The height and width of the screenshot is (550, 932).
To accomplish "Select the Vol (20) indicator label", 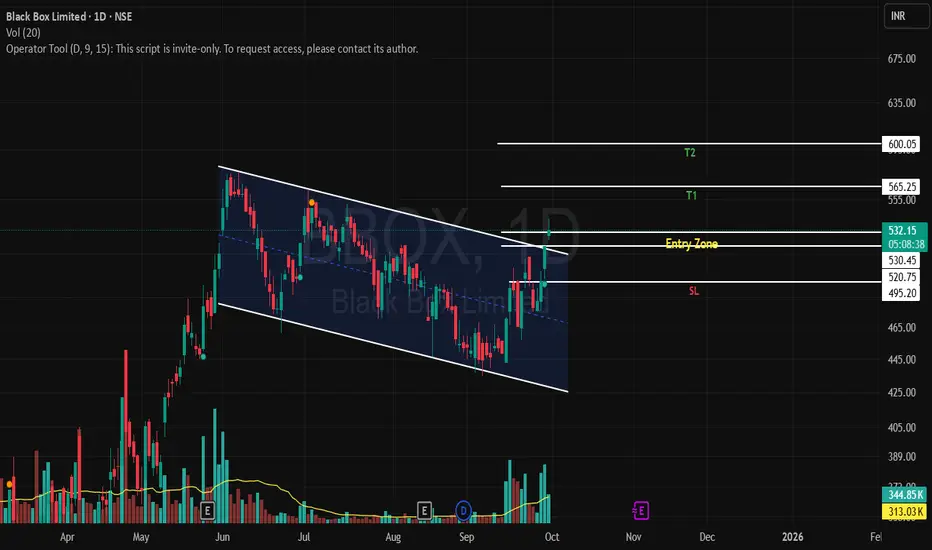I will 23,33.
